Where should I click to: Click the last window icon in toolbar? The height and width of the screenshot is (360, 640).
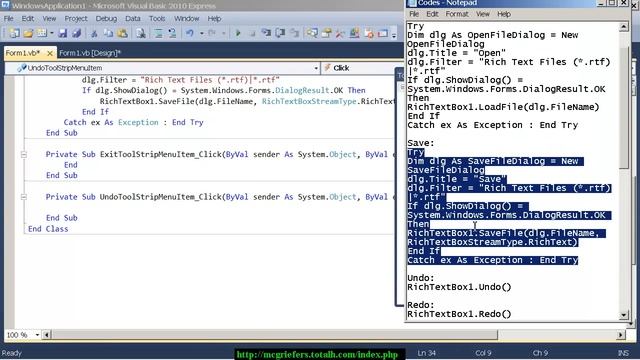[383, 33]
